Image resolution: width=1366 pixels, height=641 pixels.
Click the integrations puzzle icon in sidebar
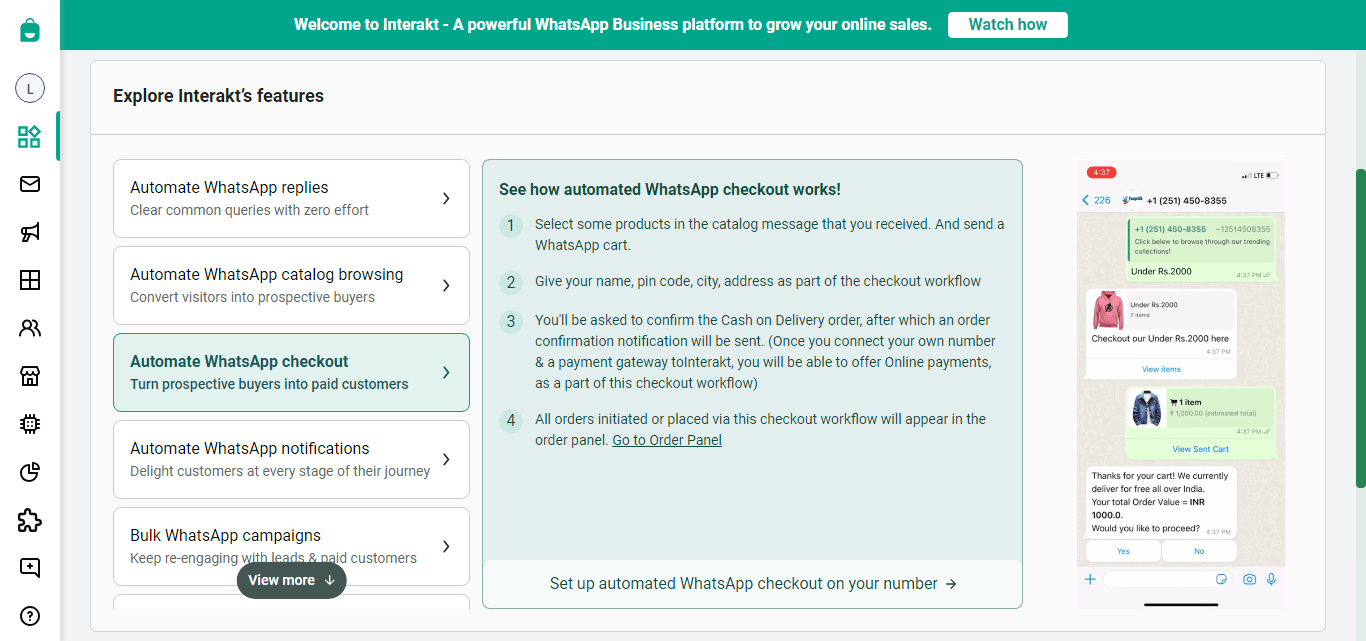click(x=29, y=520)
